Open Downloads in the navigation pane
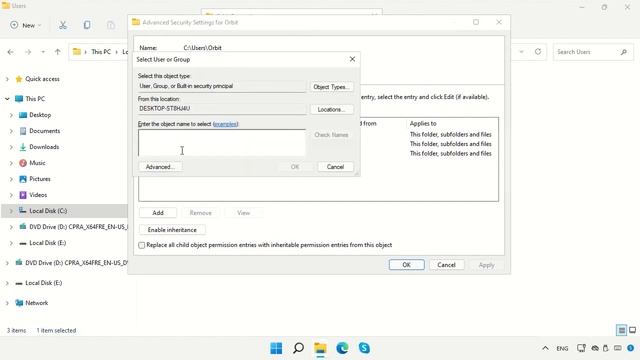640x360 pixels. 44,147
